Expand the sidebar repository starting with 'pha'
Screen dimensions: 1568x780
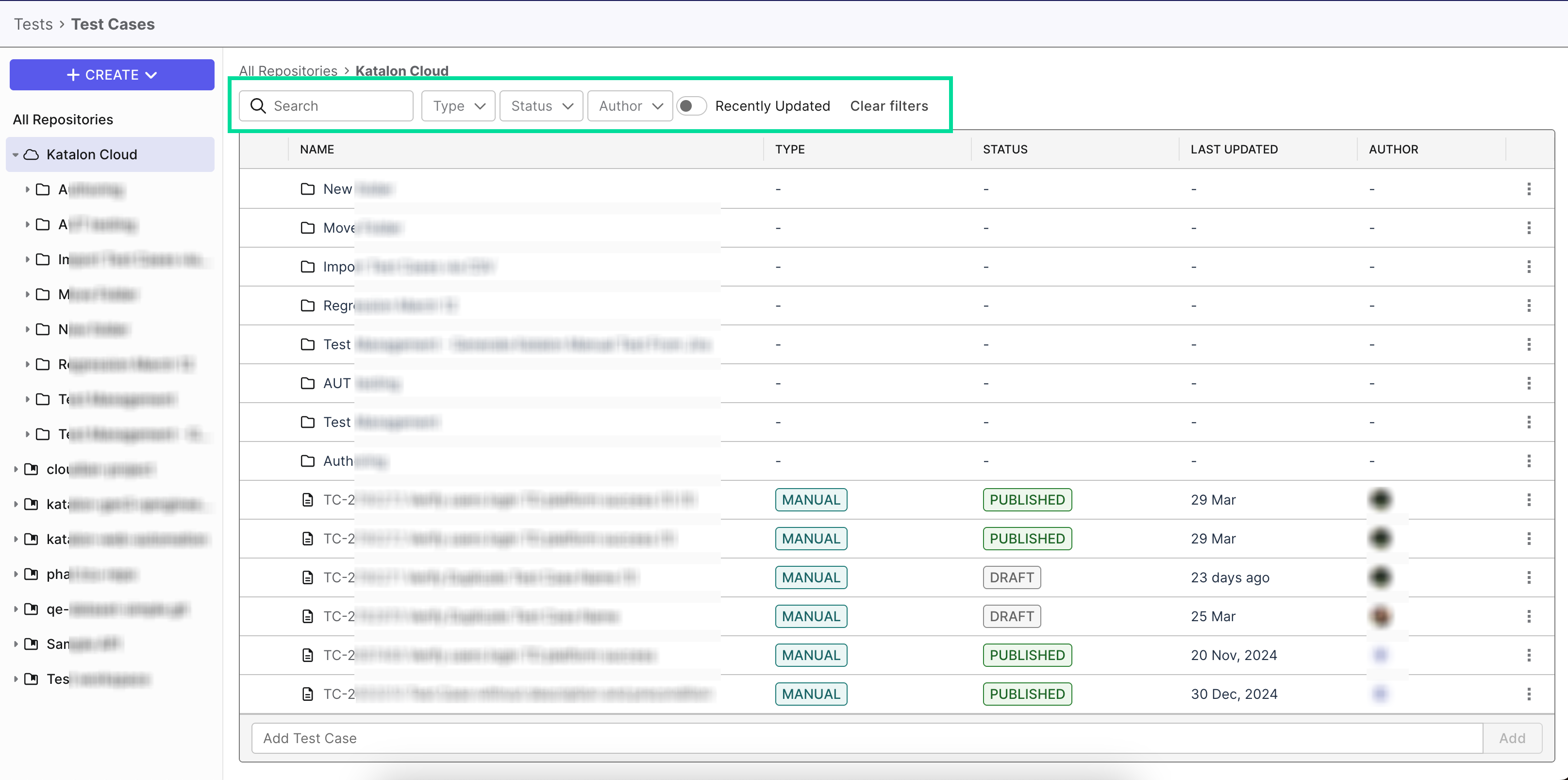coord(15,574)
